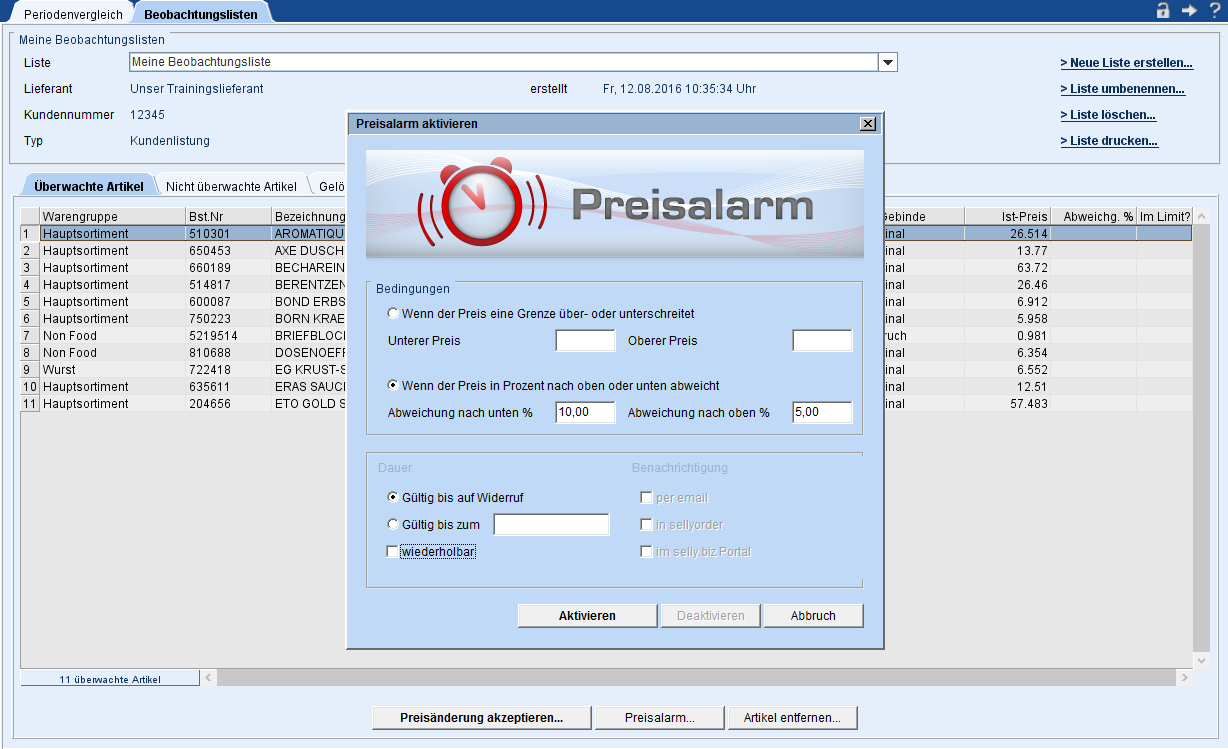Click Liste drucken link
Screen dimensions: 1228x749
pyautogui.click(x=1109, y=141)
